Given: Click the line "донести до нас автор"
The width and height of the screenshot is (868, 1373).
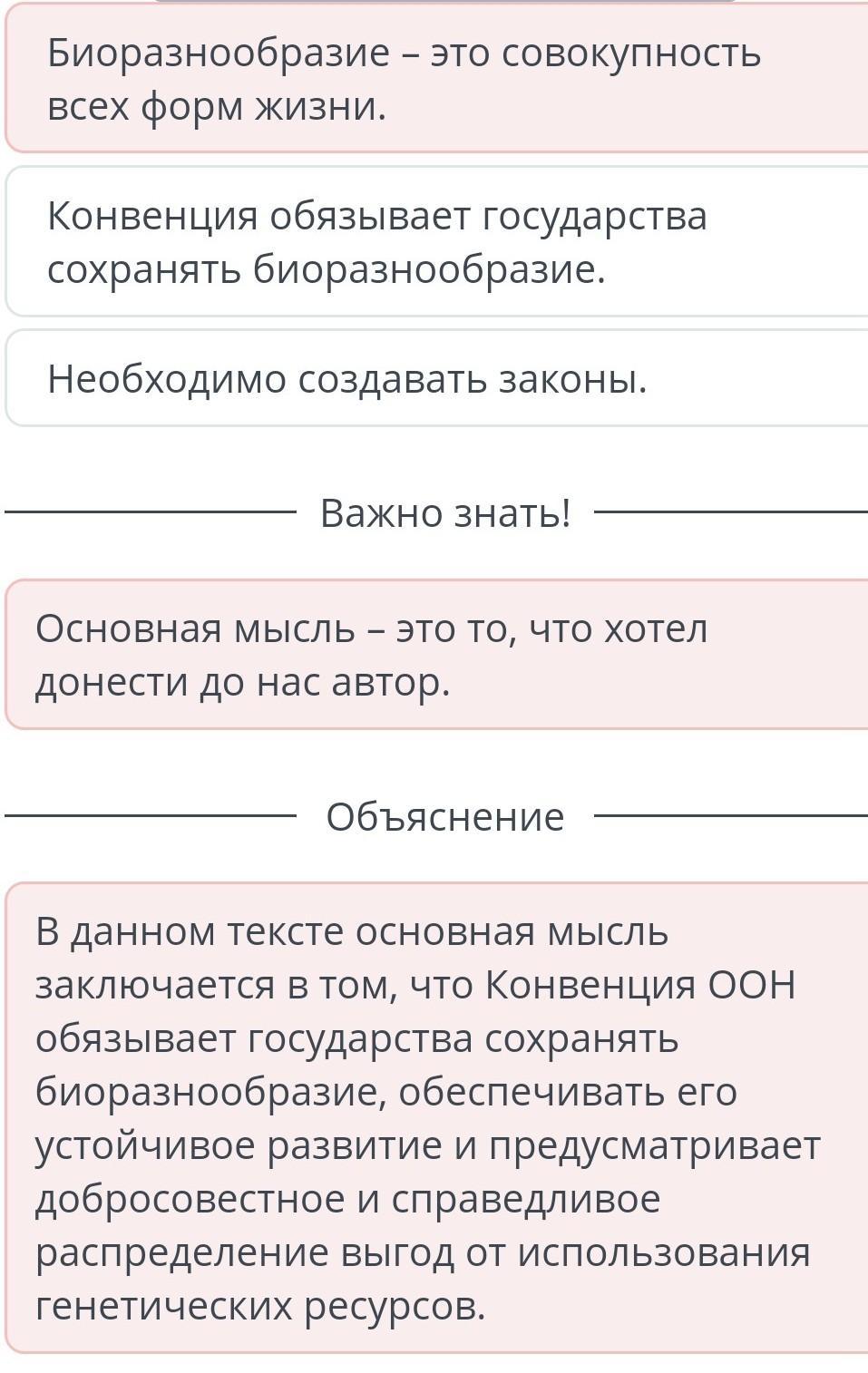Looking at the screenshot, I should click(x=243, y=682).
